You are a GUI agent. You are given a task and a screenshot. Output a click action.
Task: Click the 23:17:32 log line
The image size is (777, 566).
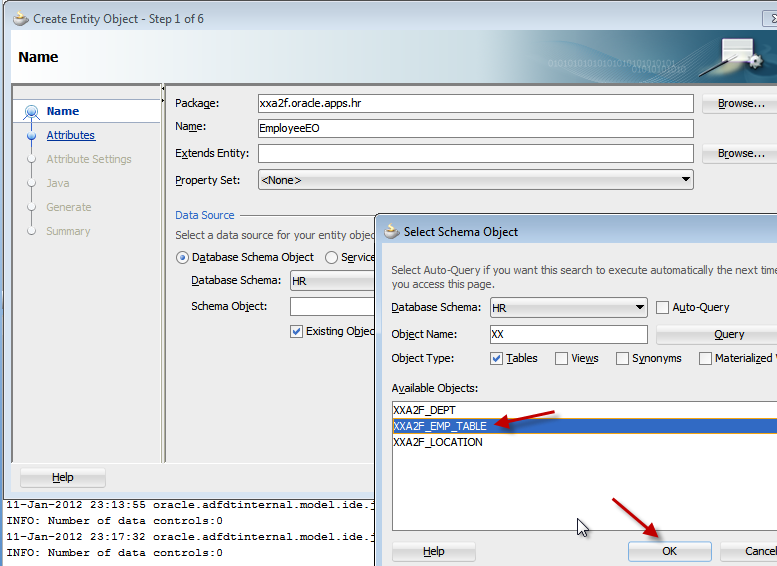pyautogui.click(x=190, y=537)
